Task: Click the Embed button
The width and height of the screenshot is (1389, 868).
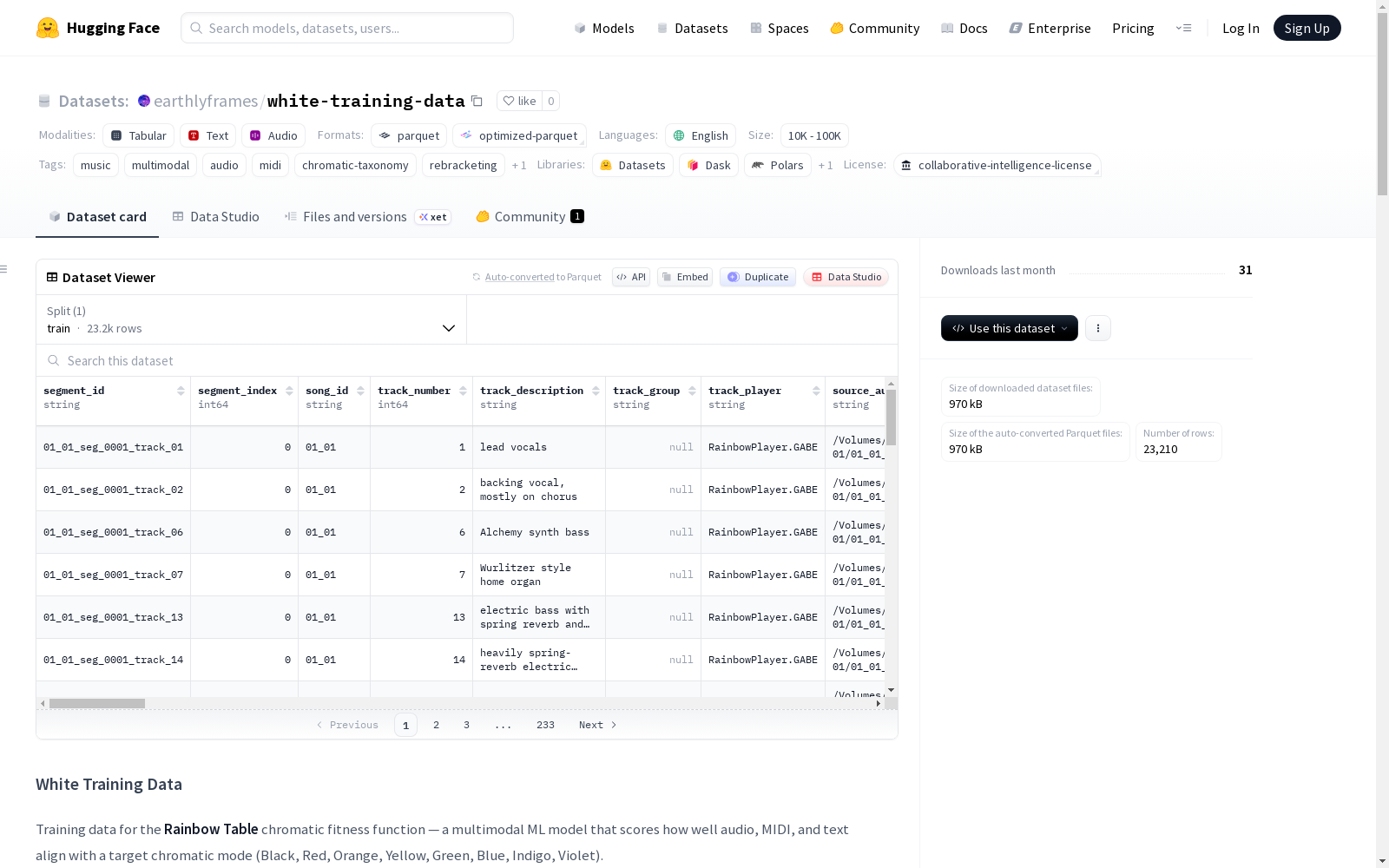Action: (x=685, y=277)
